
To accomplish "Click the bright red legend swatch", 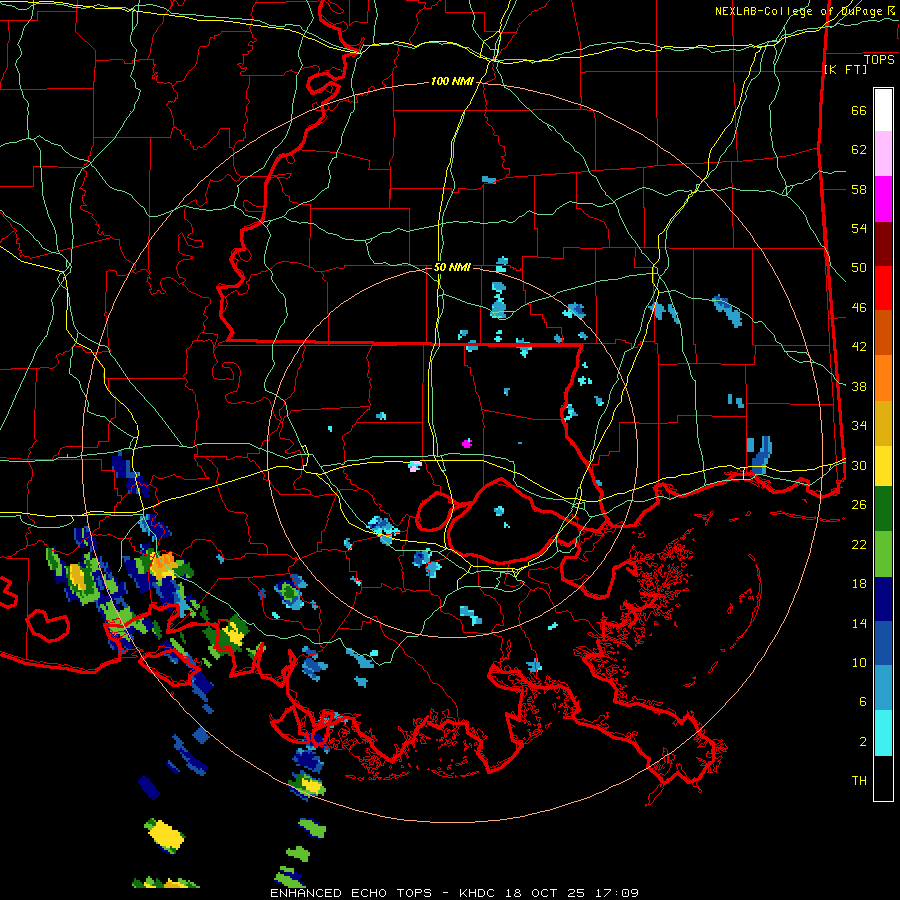I will (883, 289).
